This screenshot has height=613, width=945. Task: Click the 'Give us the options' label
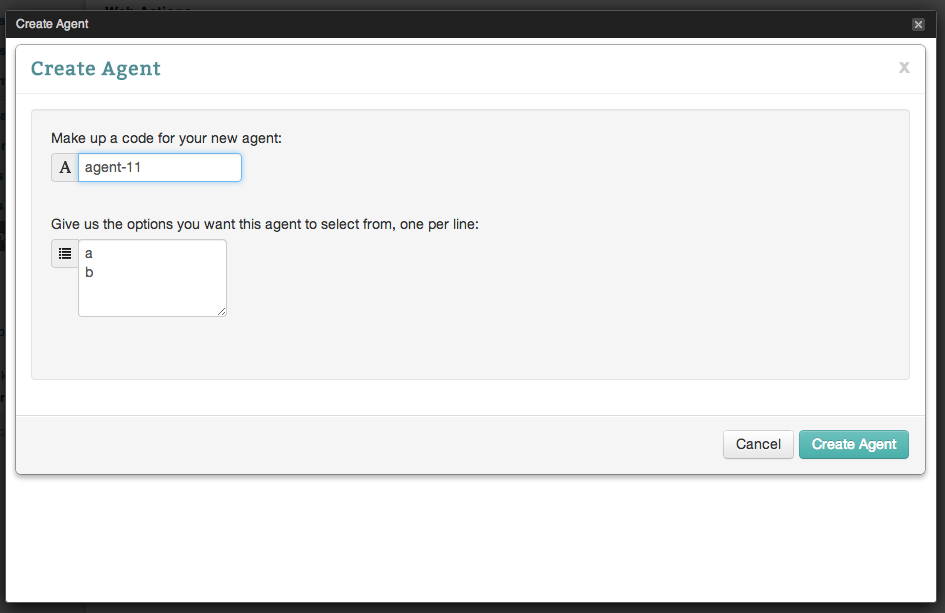point(265,224)
